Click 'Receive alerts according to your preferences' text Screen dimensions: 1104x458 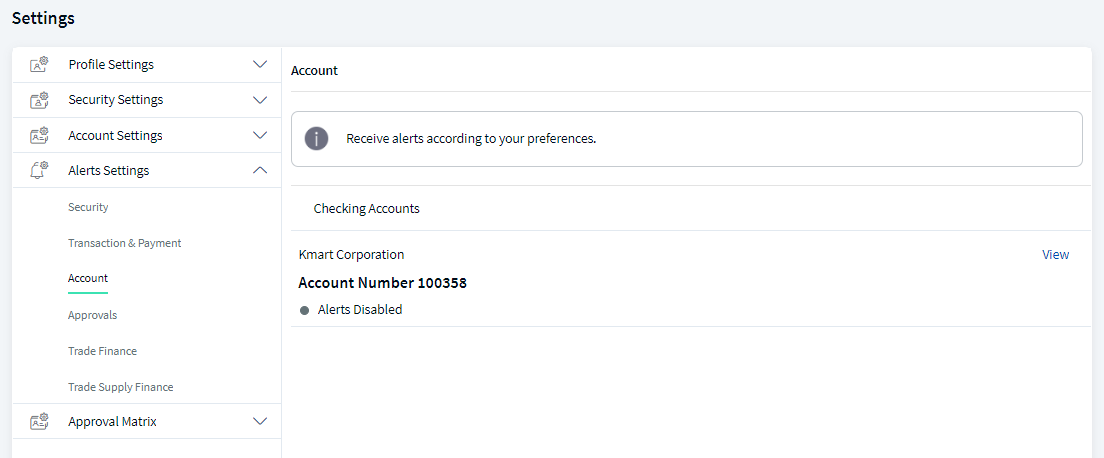pos(471,139)
